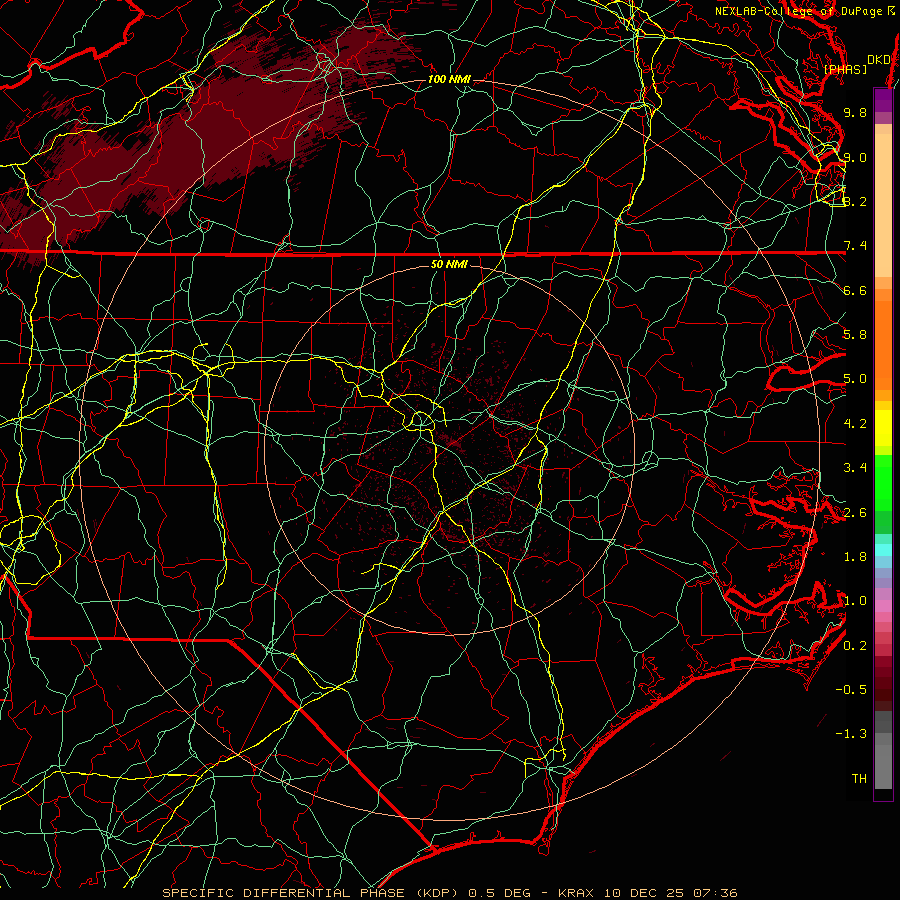Screen dimensions: 900x900
Task: Pick the cyan color bar segment
Action: [x=883, y=550]
